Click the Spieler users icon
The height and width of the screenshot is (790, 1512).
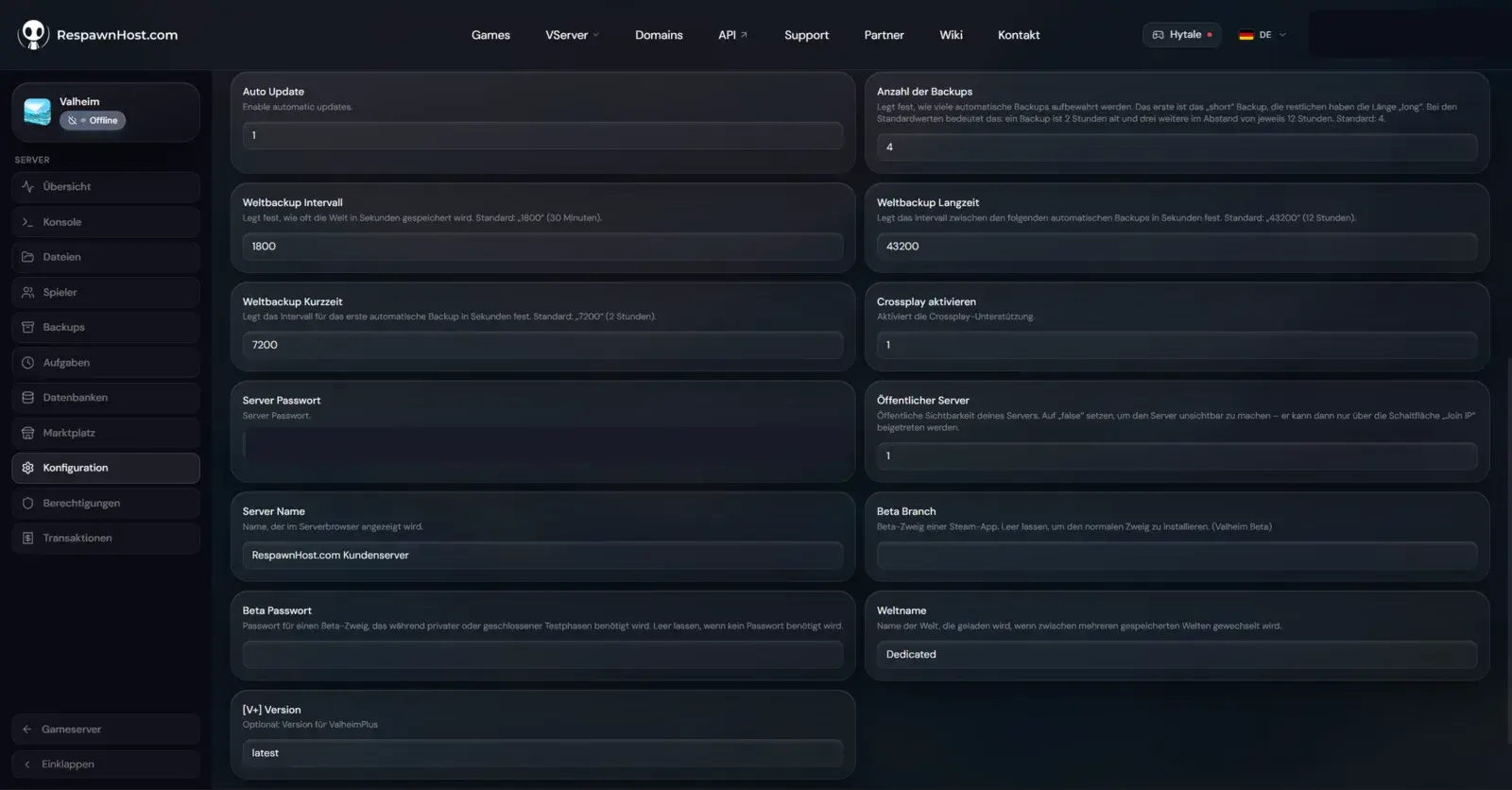click(x=27, y=292)
